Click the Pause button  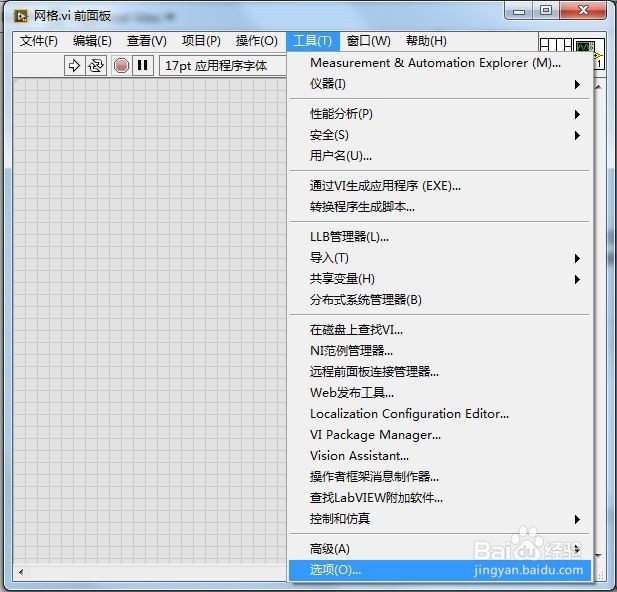[142, 65]
